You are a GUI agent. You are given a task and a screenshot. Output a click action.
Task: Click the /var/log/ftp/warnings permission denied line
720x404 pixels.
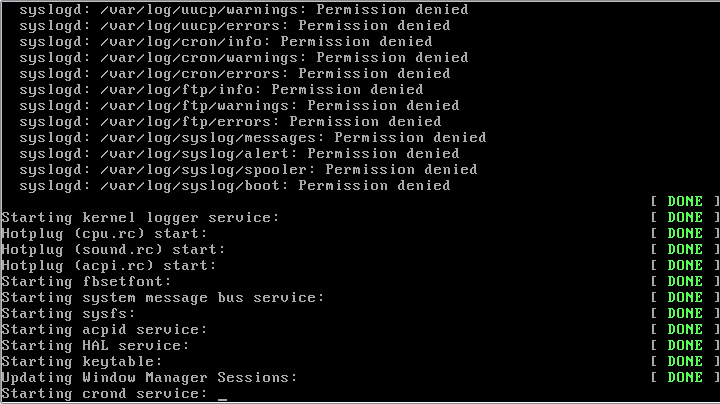[239, 105]
